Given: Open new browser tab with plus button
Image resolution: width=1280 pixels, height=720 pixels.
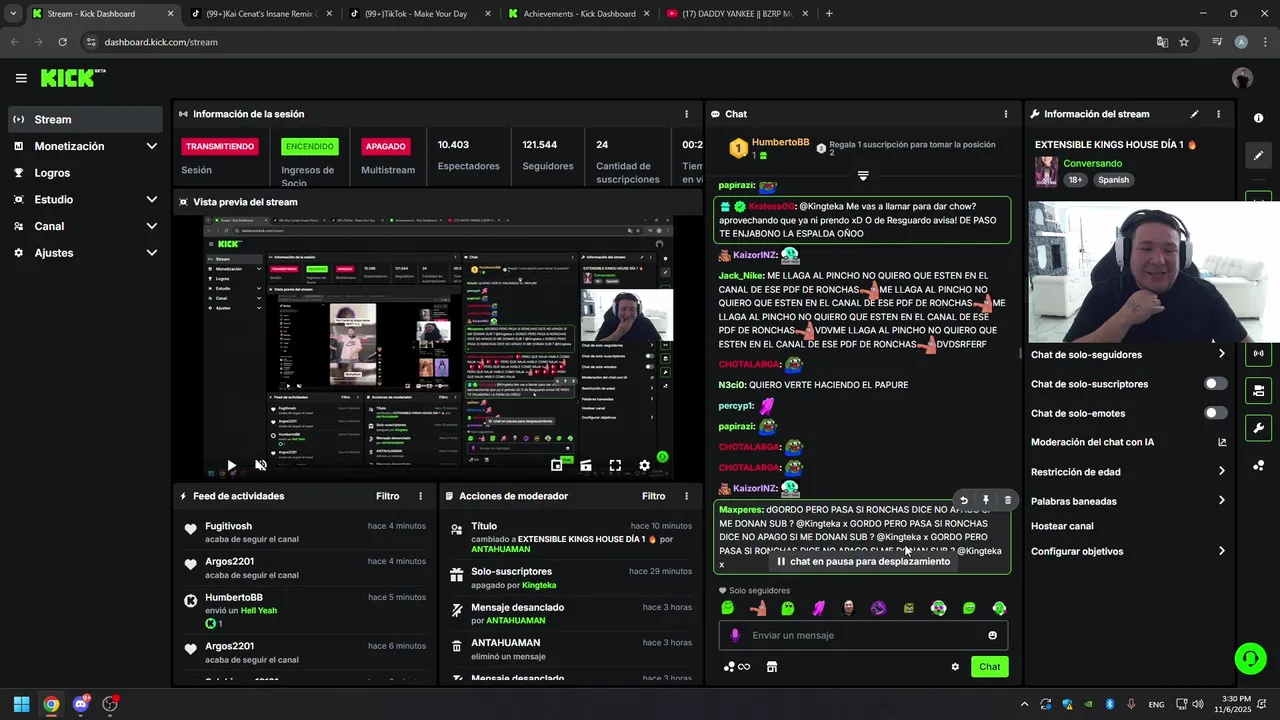Looking at the screenshot, I should (829, 14).
